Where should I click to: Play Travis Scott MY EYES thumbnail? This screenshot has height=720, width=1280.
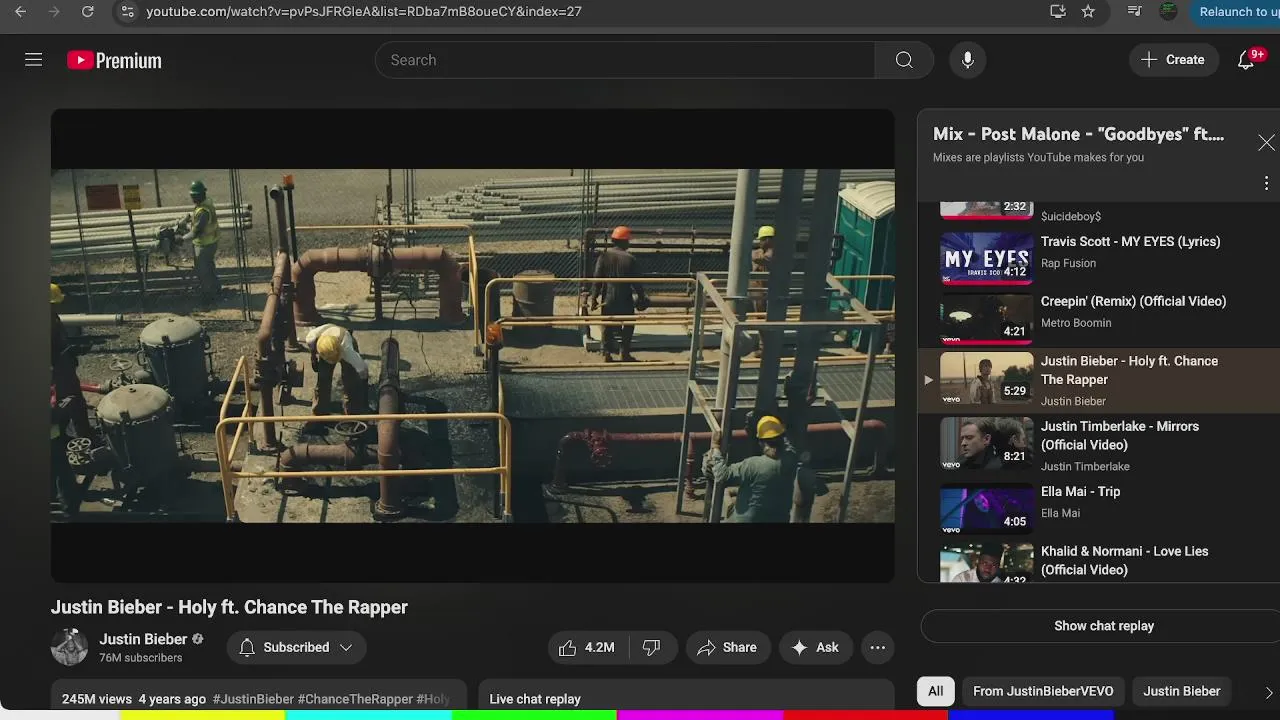tap(986, 259)
